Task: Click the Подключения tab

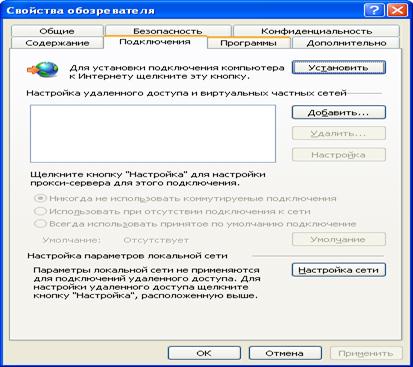Action: pyautogui.click(x=155, y=42)
